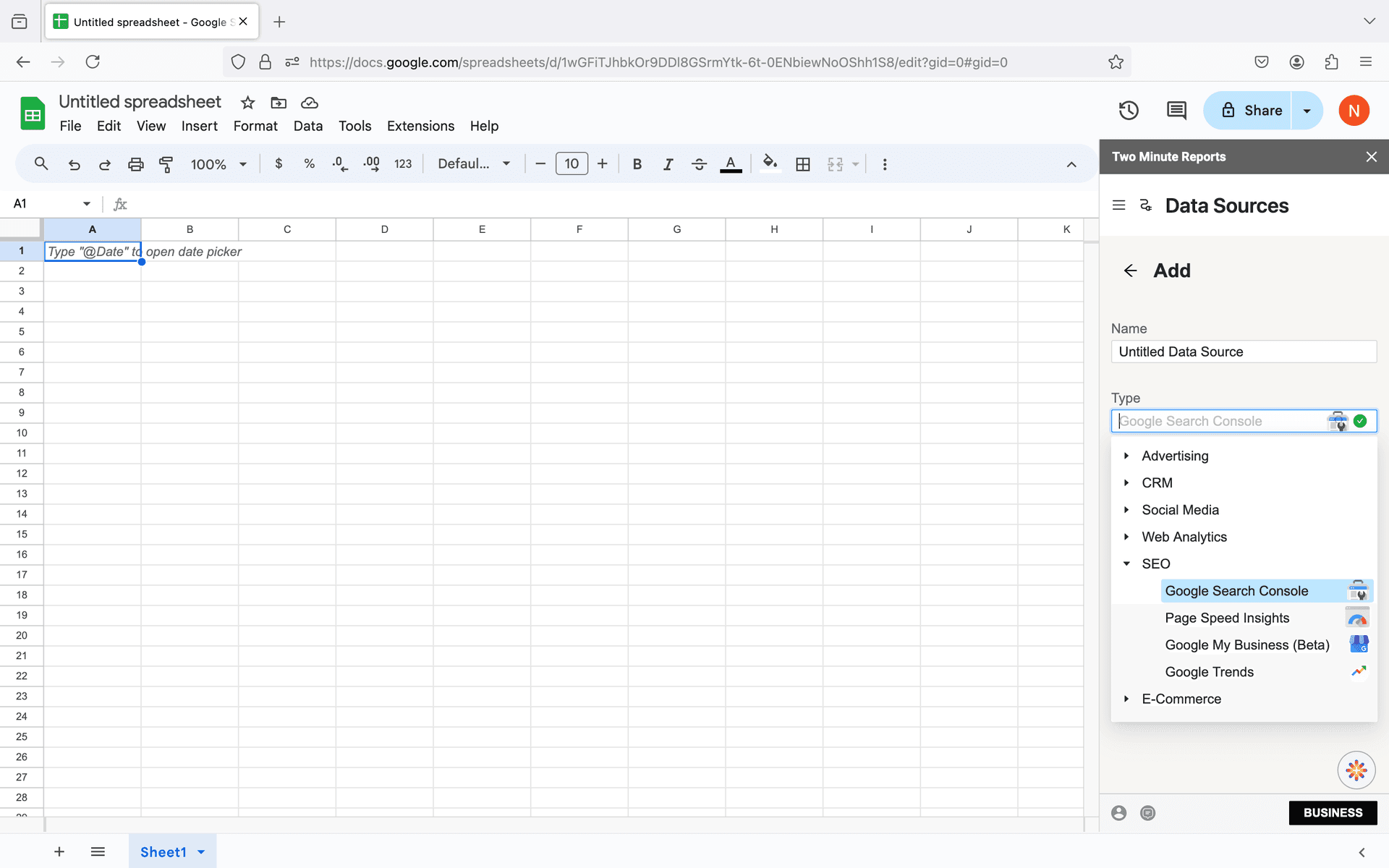
Task: Click the Share button
Action: click(1252, 110)
